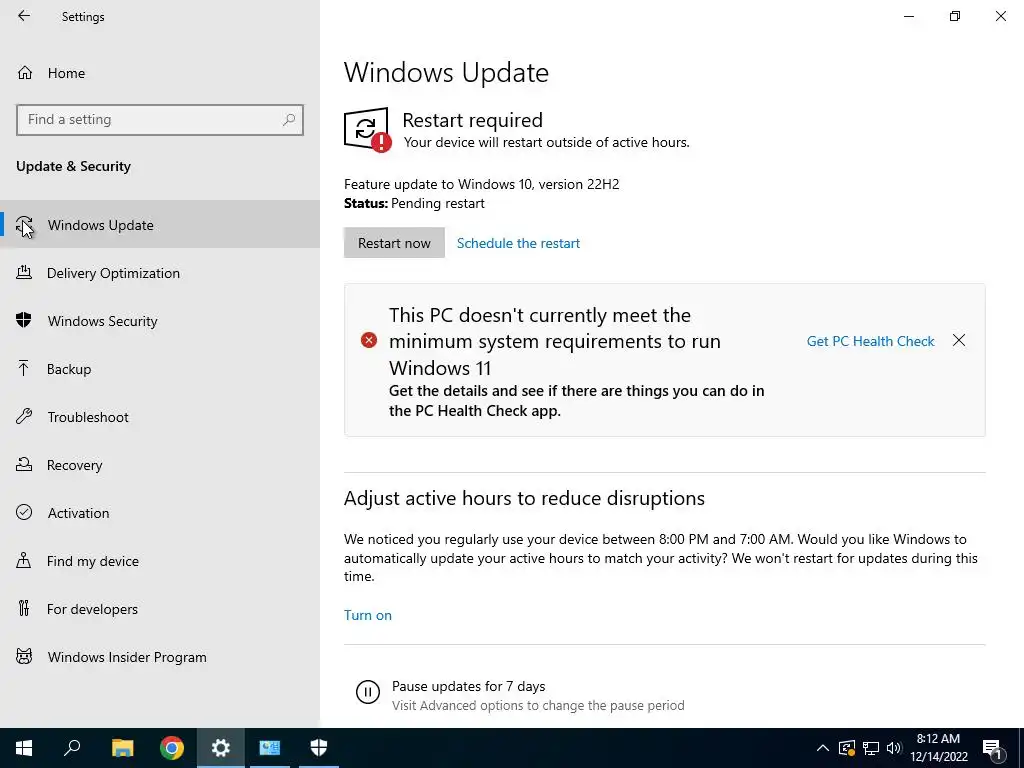
Task: Click the For developers tools icon
Action: tap(24, 608)
